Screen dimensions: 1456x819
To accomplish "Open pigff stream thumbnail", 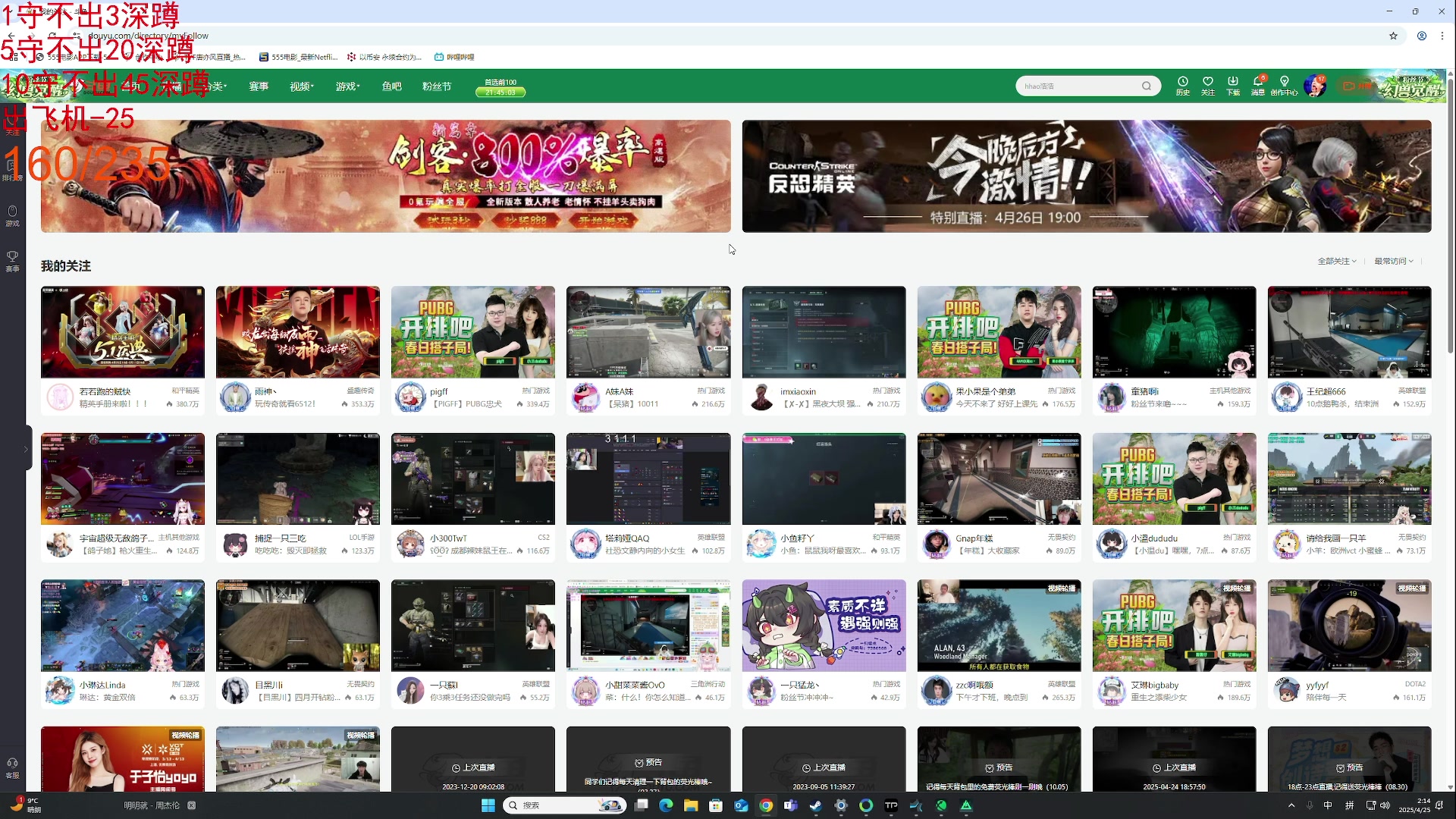I will point(473,331).
